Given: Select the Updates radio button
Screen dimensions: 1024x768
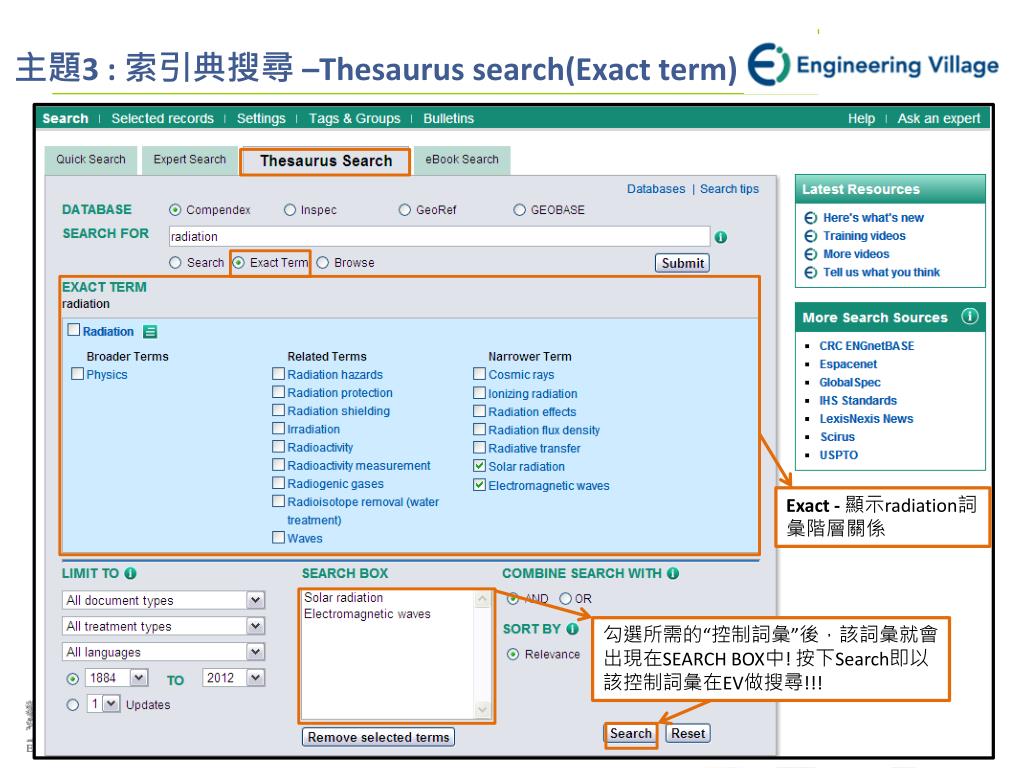Looking at the screenshot, I should [73, 705].
